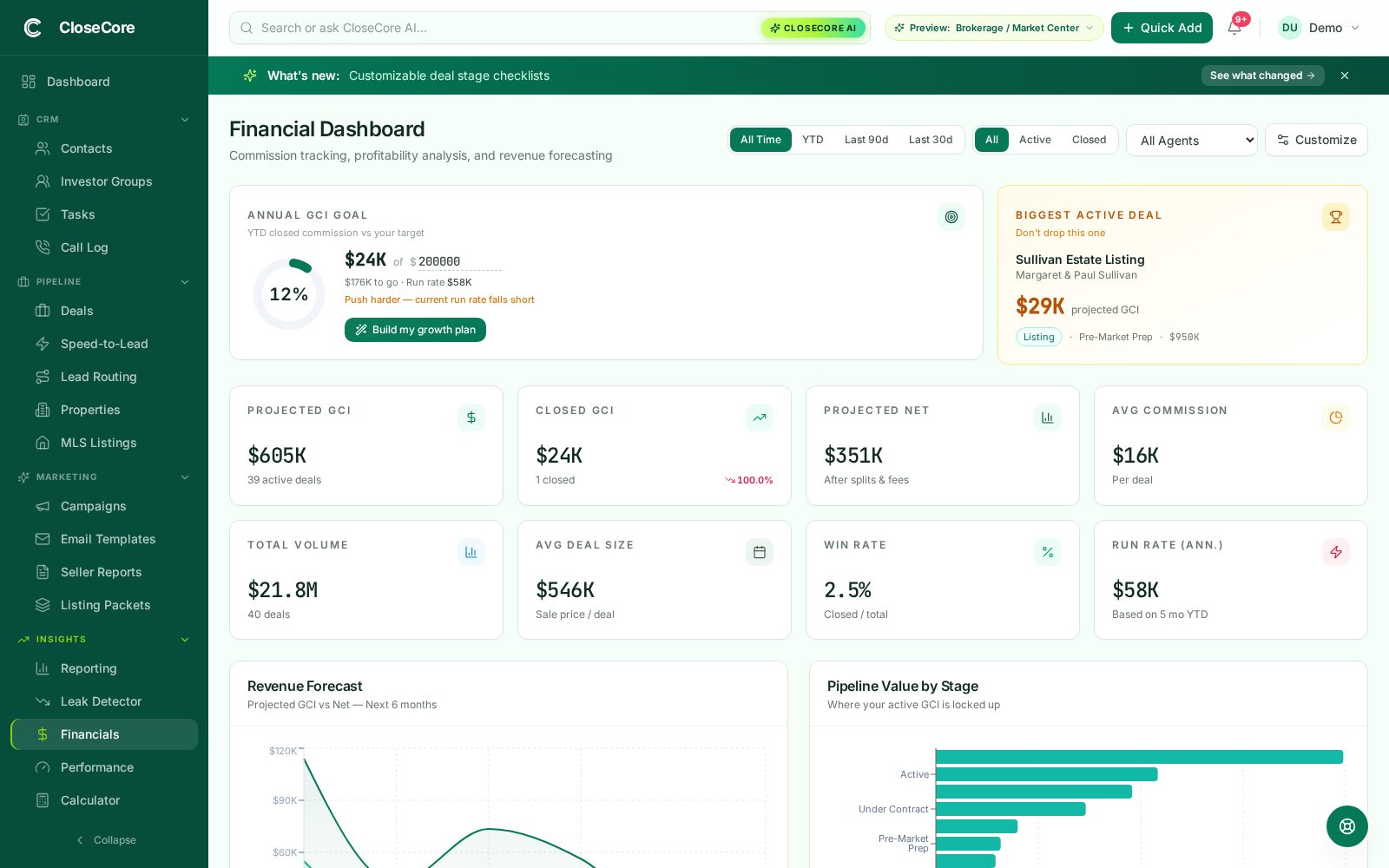Open Deals in Pipeline section
Screen dimensions: 1389x868
[104, 311]
